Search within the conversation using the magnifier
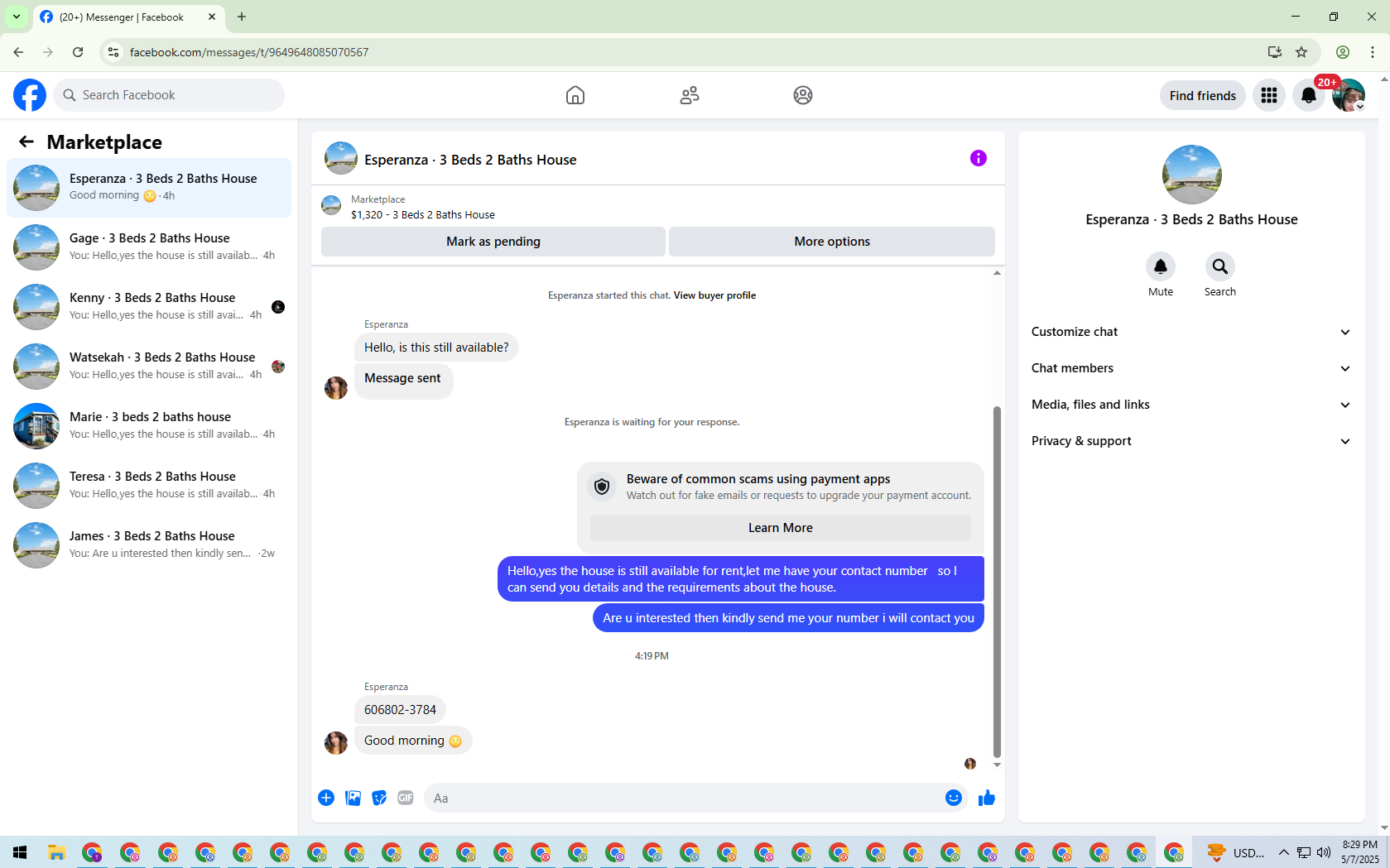 pyautogui.click(x=1220, y=266)
